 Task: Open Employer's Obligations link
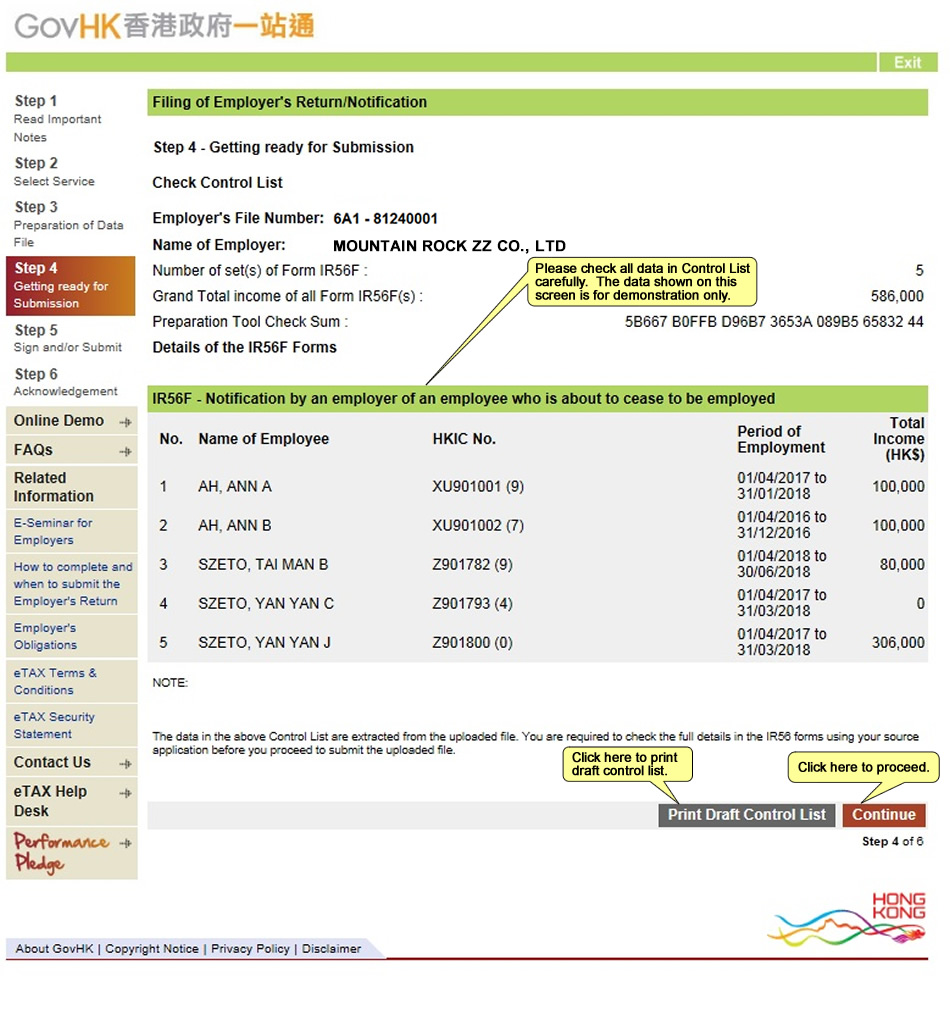click(45, 636)
